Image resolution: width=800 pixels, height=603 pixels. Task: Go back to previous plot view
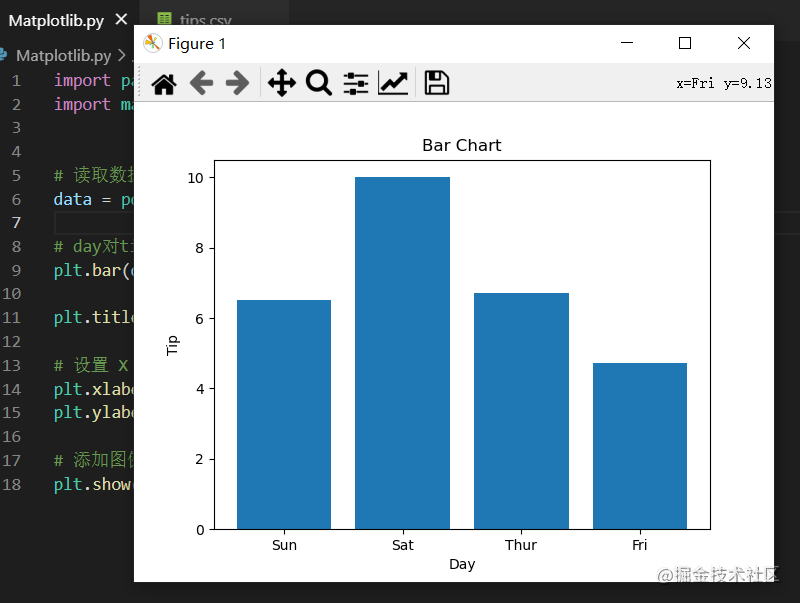click(x=201, y=84)
